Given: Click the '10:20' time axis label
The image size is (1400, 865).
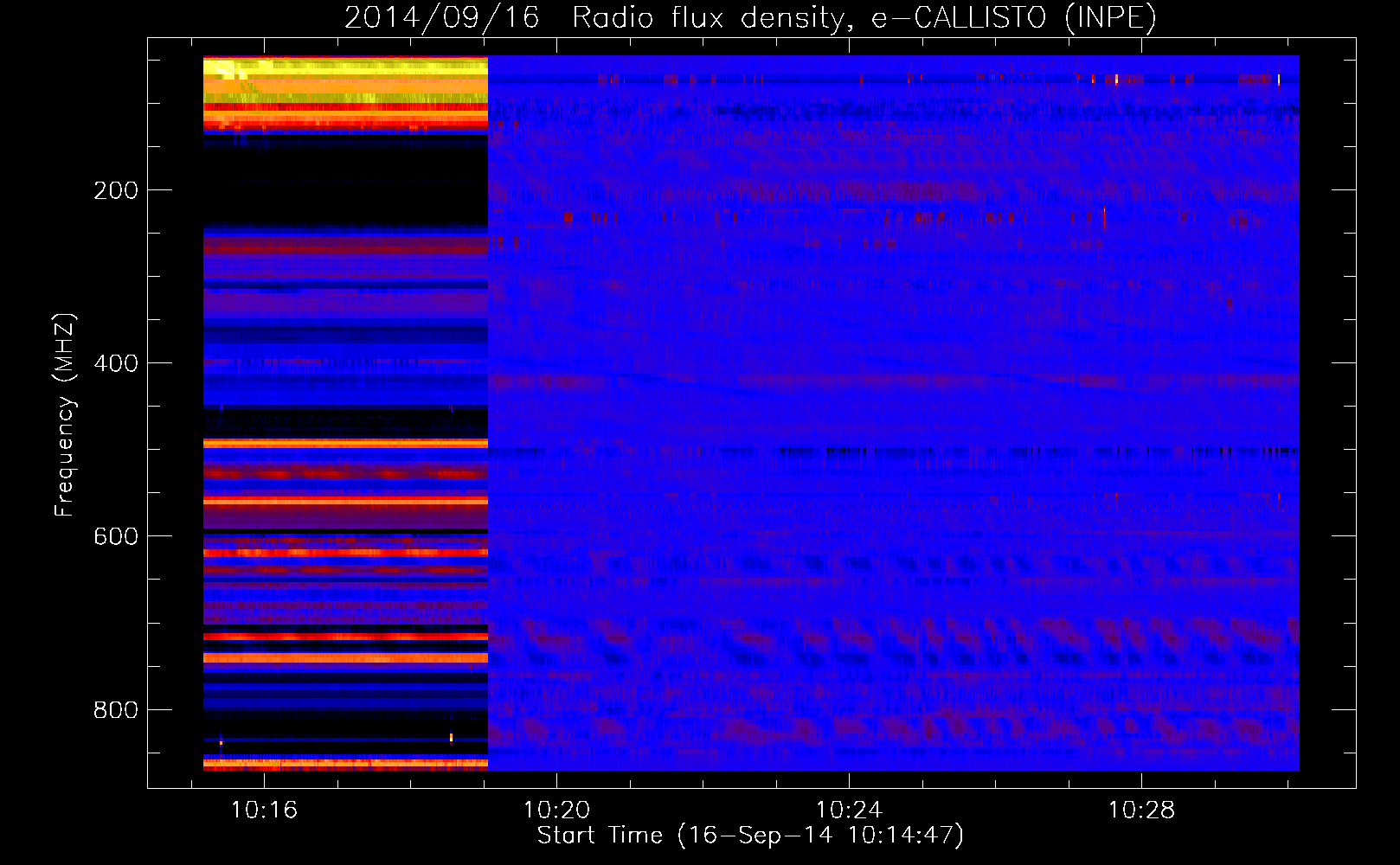Looking at the screenshot, I should coord(556,810).
